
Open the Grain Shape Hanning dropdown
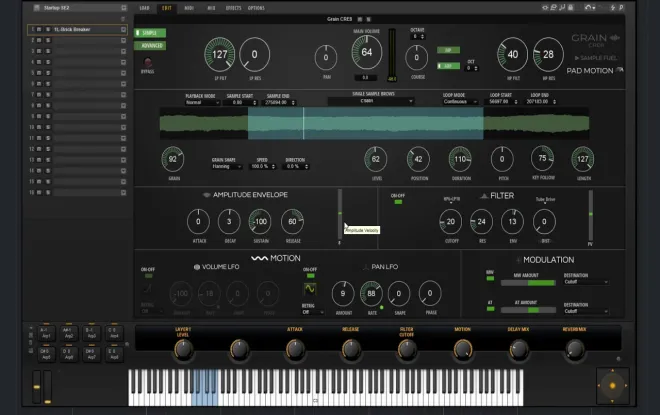(x=226, y=167)
